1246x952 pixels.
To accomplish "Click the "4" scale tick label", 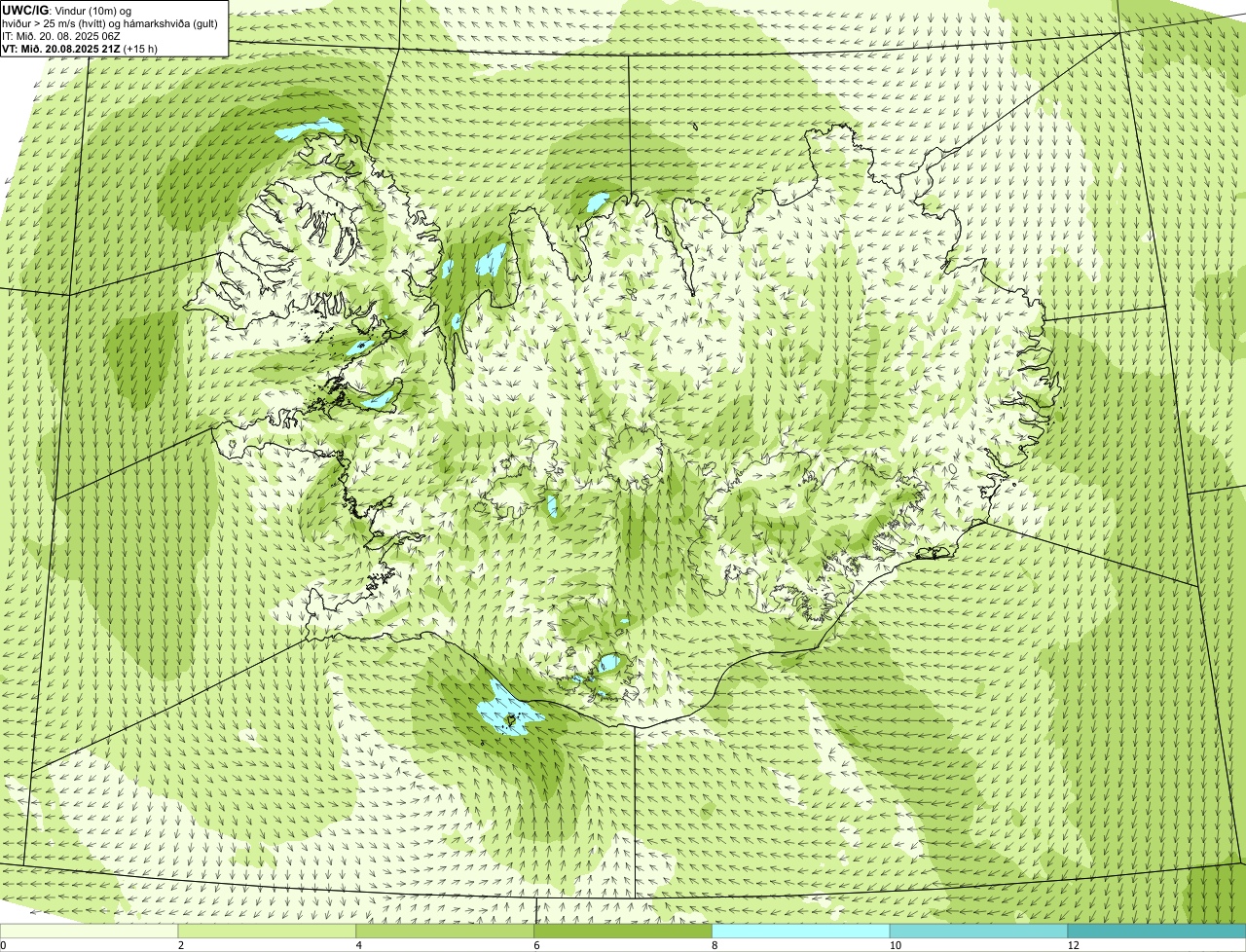I will [358, 945].
